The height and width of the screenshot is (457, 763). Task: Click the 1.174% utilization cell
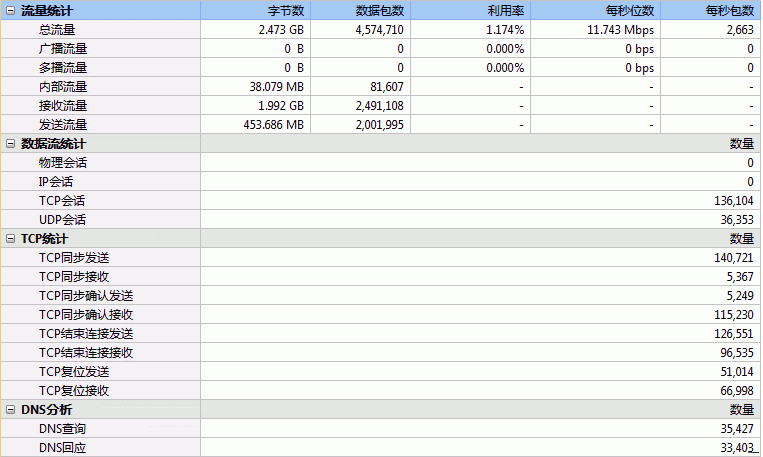coord(471,30)
